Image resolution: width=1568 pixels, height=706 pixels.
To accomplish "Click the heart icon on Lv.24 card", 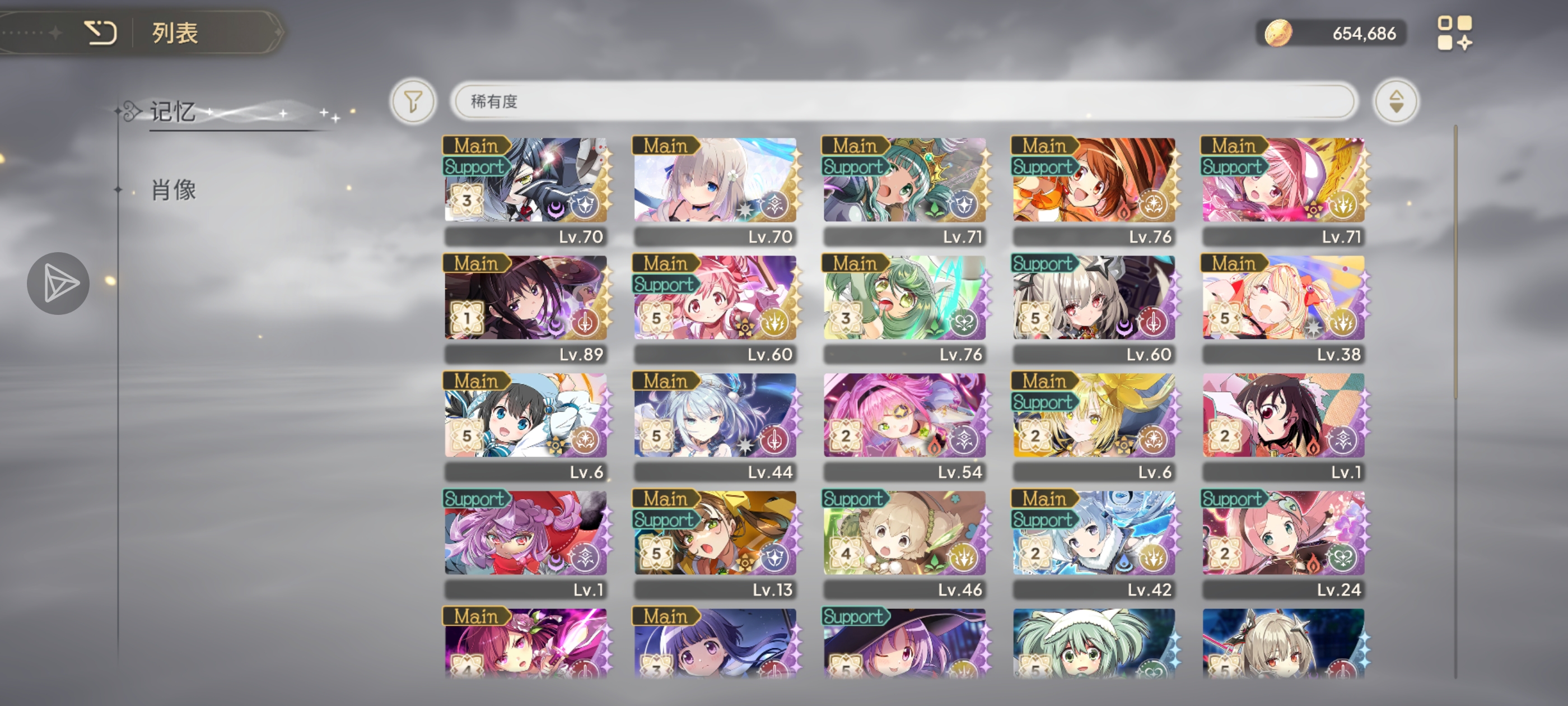I will pos(1342,558).
